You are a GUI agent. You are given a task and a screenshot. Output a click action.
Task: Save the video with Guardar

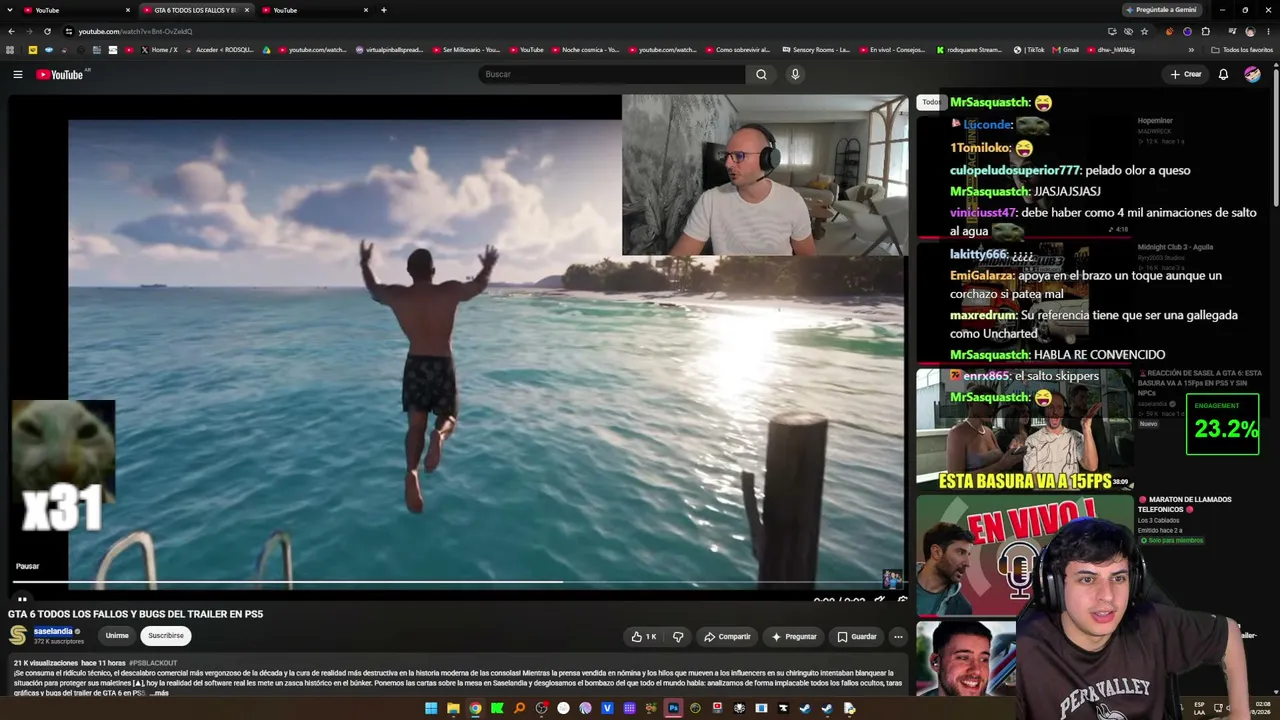tap(857, 636)
